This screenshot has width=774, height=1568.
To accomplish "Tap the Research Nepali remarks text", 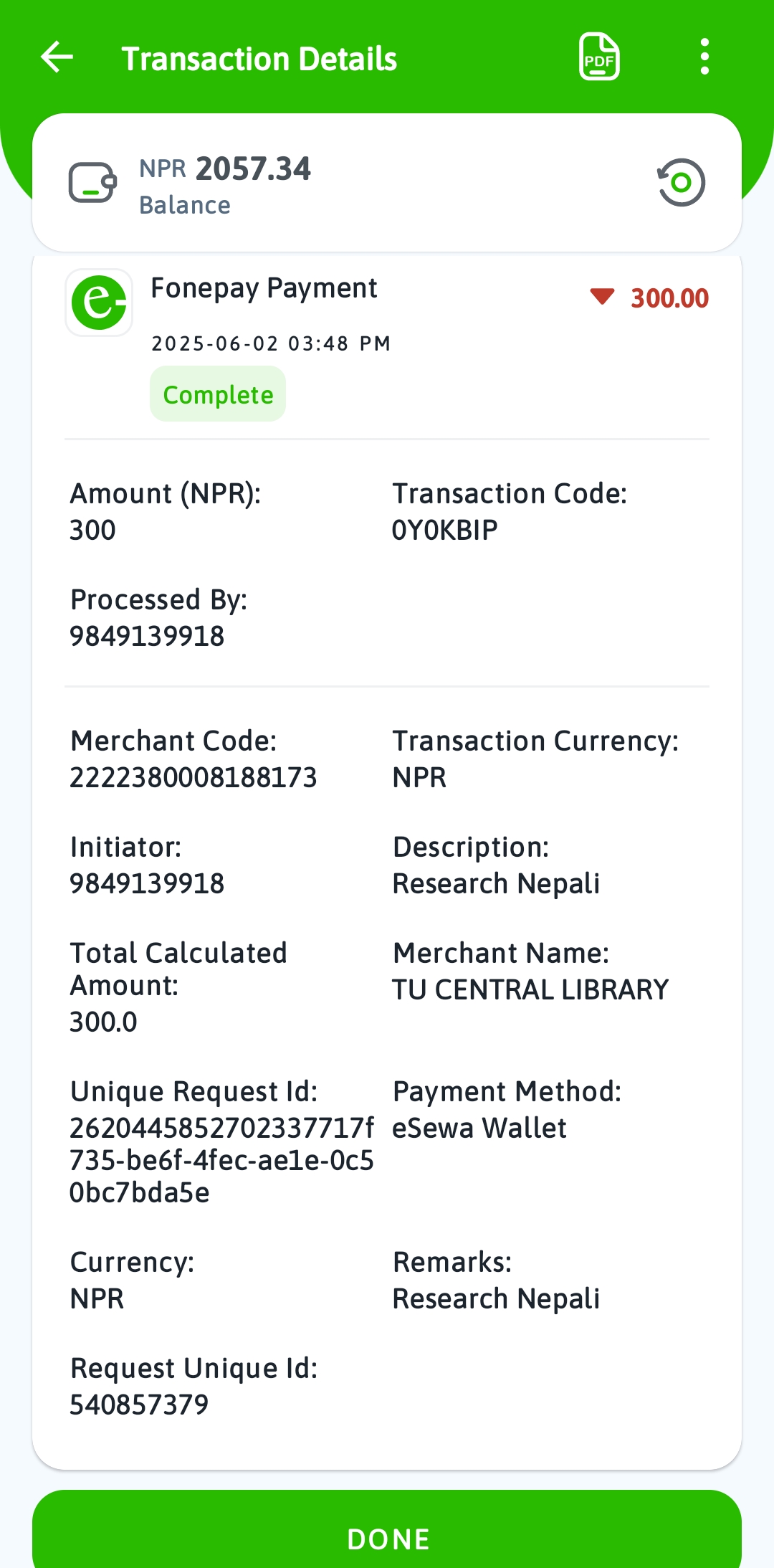I will tap(496, 1299).
